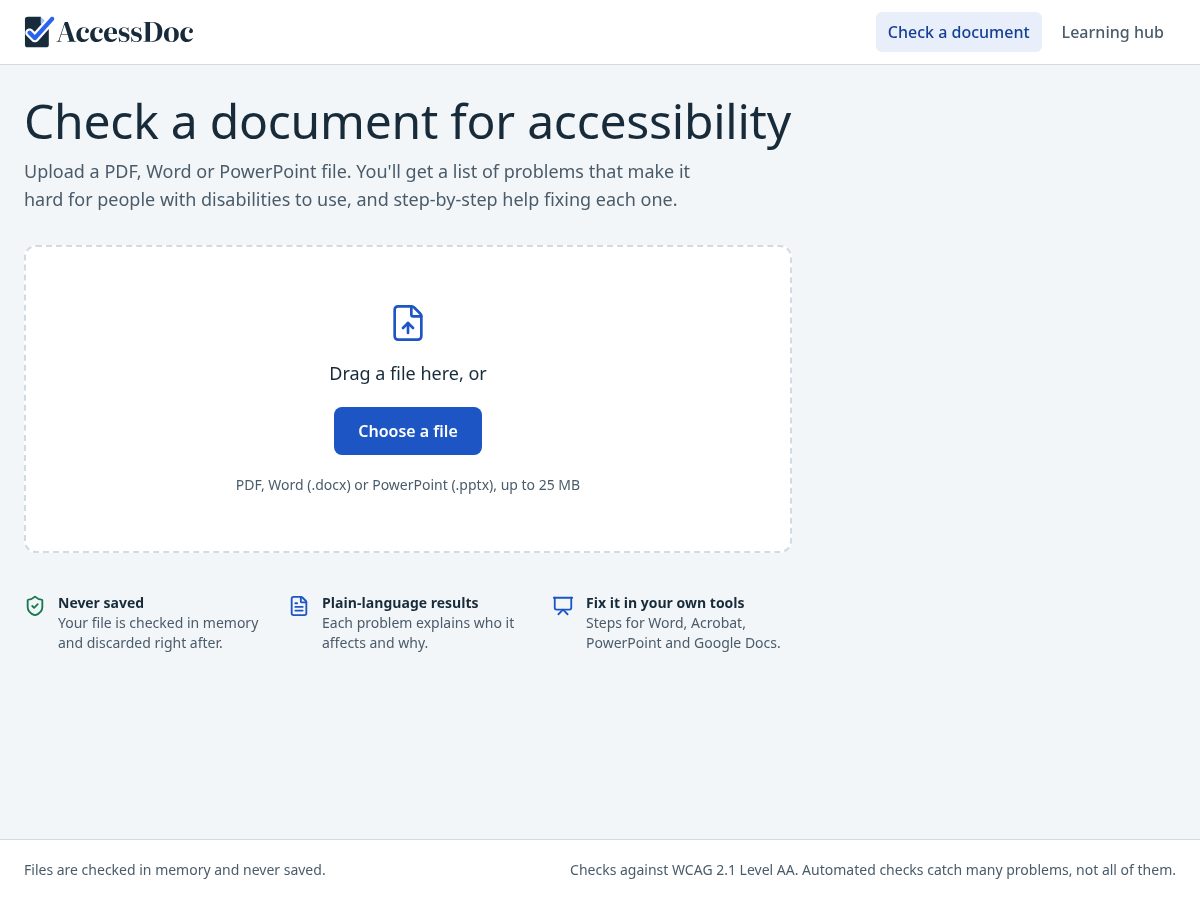
Task: Click the file upload arrow icon
Action: [408, 323]
